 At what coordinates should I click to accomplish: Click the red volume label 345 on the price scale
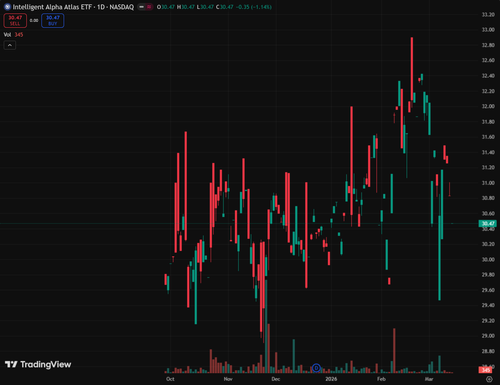point(486,370)
